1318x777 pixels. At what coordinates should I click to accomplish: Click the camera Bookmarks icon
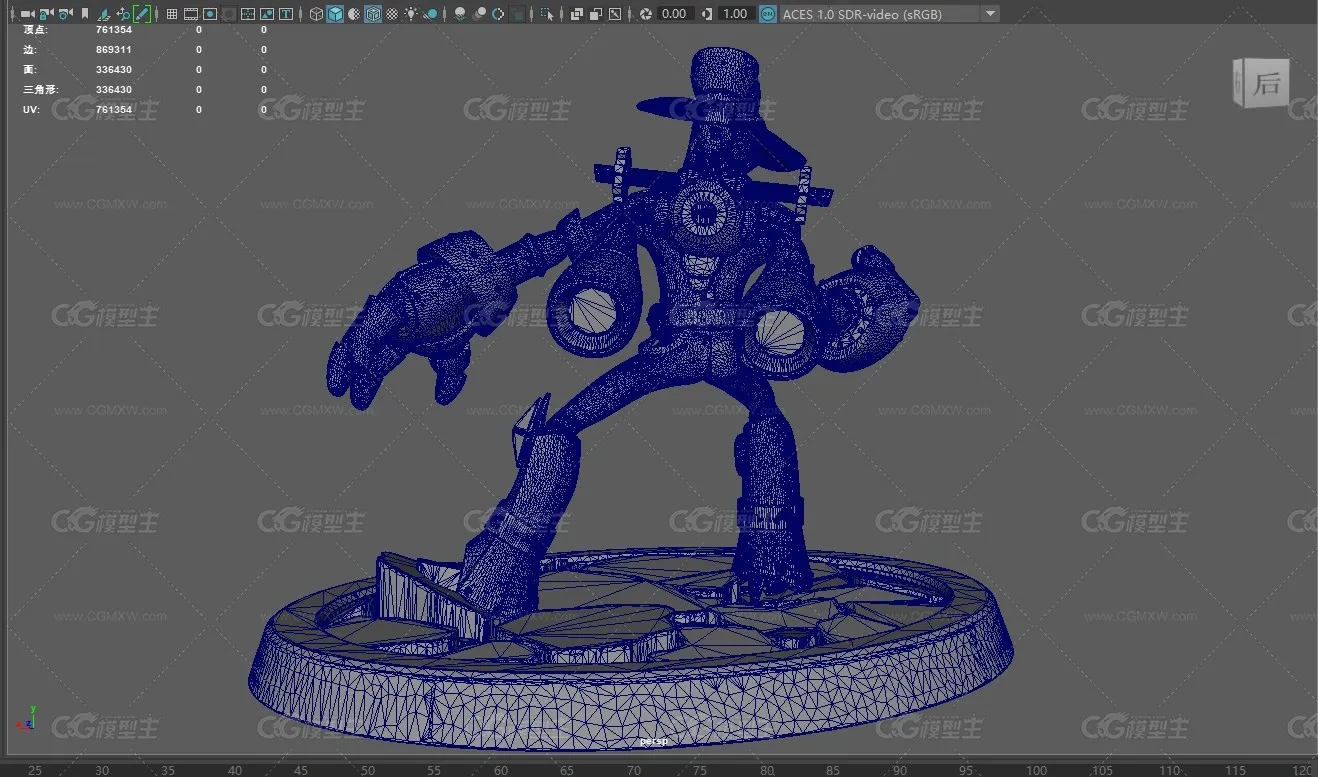[85, 14]
